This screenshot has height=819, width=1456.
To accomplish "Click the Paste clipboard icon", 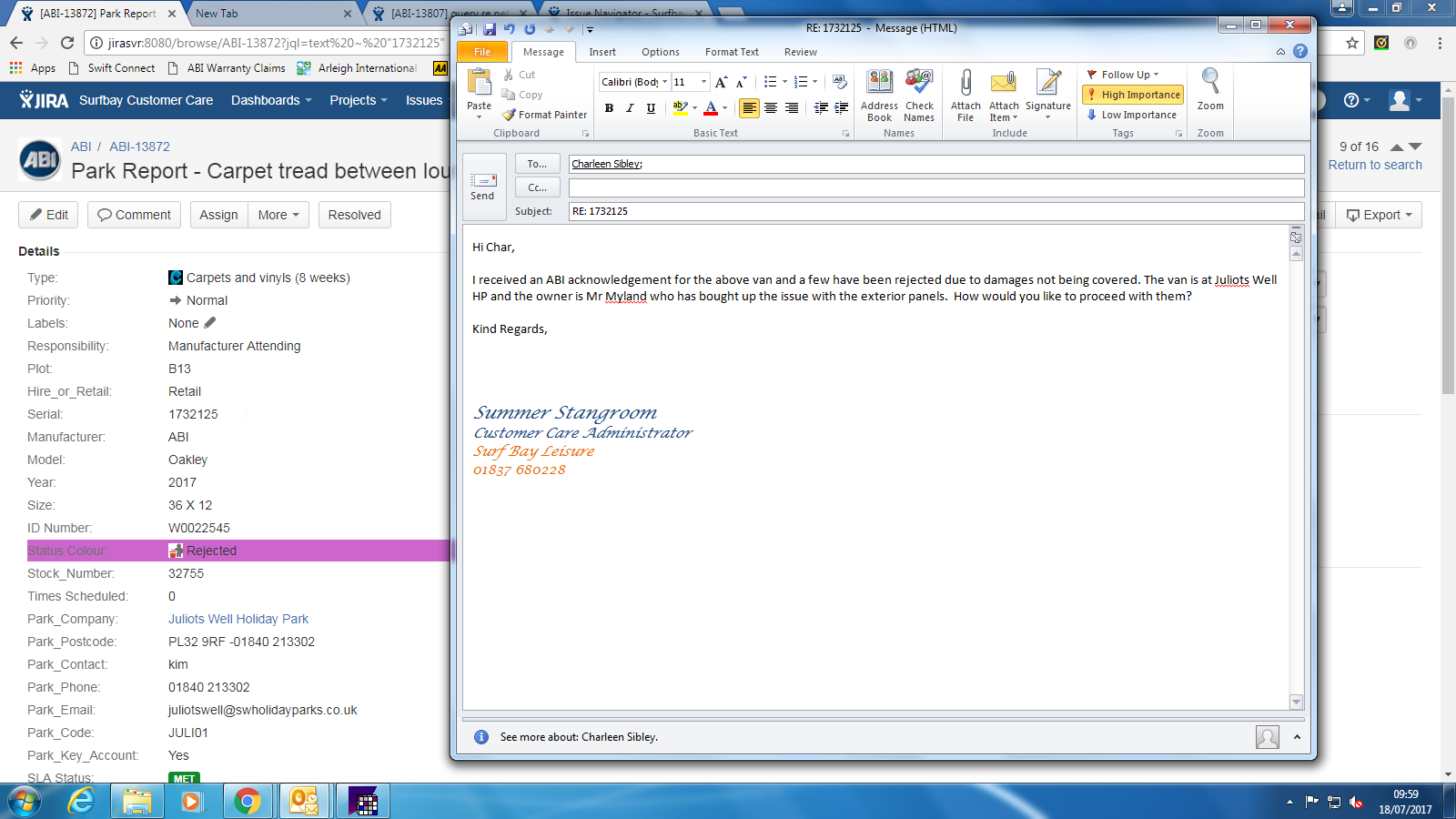I will point(479,84).
